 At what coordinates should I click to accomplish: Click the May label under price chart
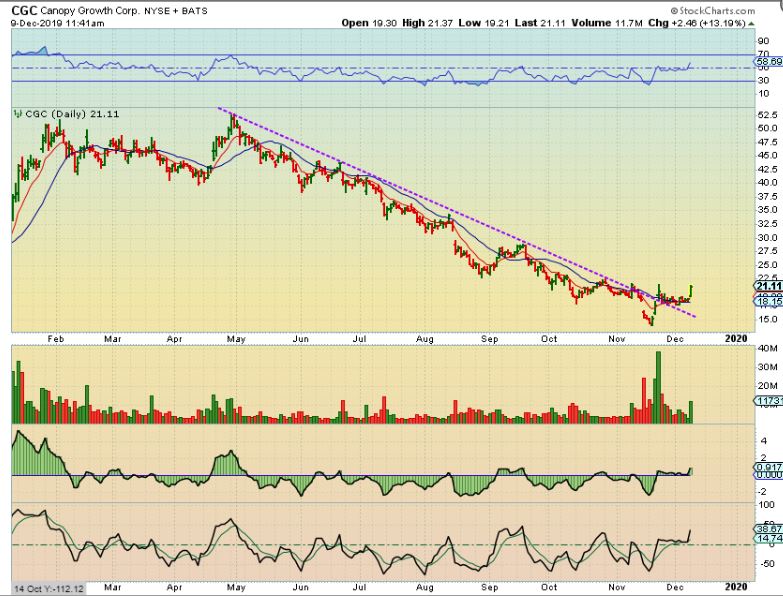(x=236, y=340)
